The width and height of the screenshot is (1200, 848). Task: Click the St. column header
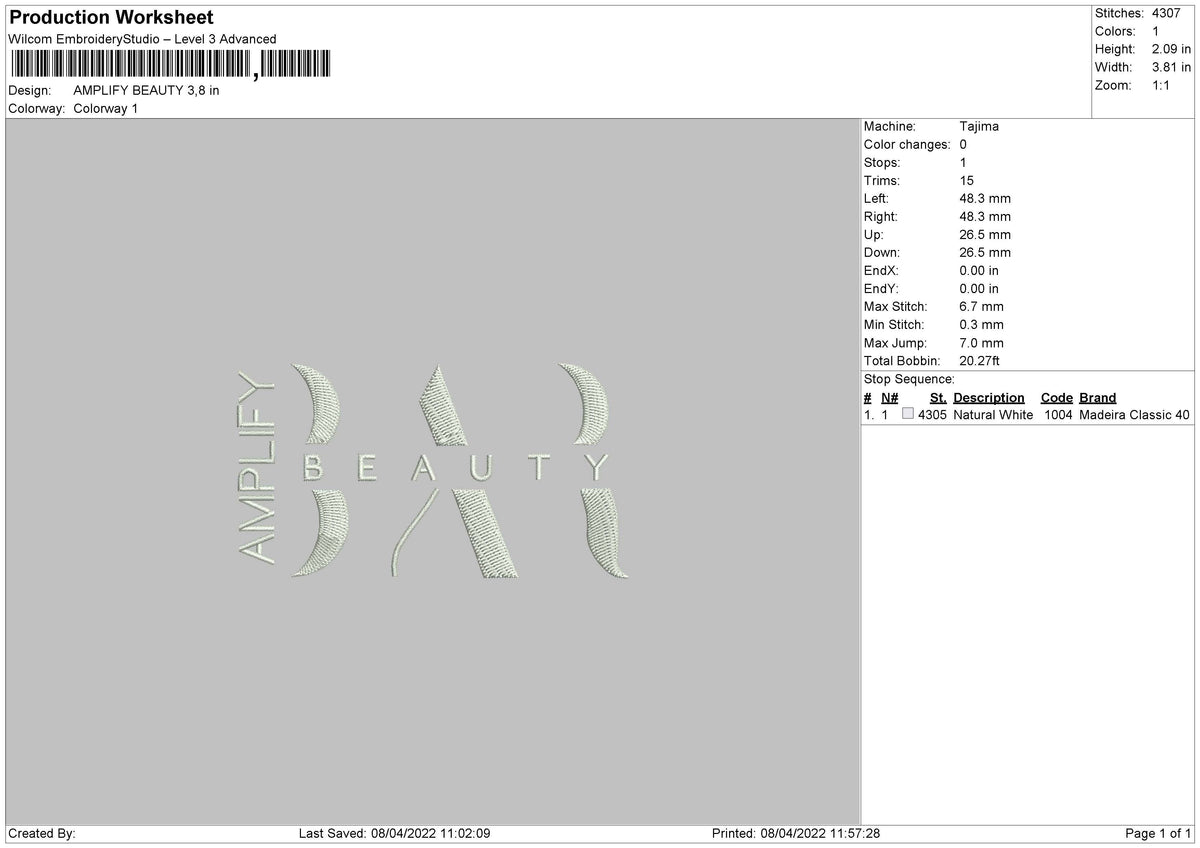pyautogui.click(x=938, y=397)
